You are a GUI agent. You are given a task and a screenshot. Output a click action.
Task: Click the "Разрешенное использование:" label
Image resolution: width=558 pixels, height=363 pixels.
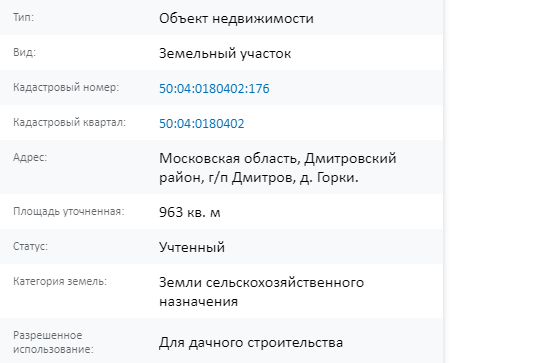click(53, 342)
